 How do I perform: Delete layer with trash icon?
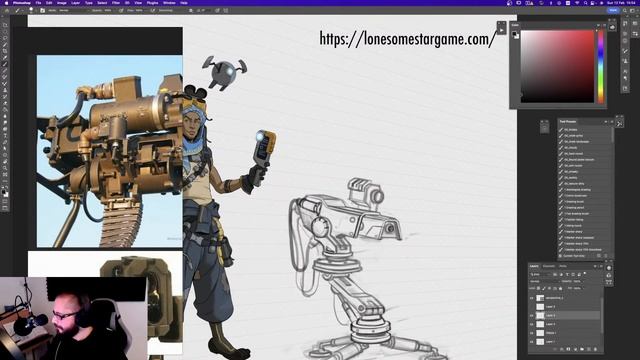point(595,349)
